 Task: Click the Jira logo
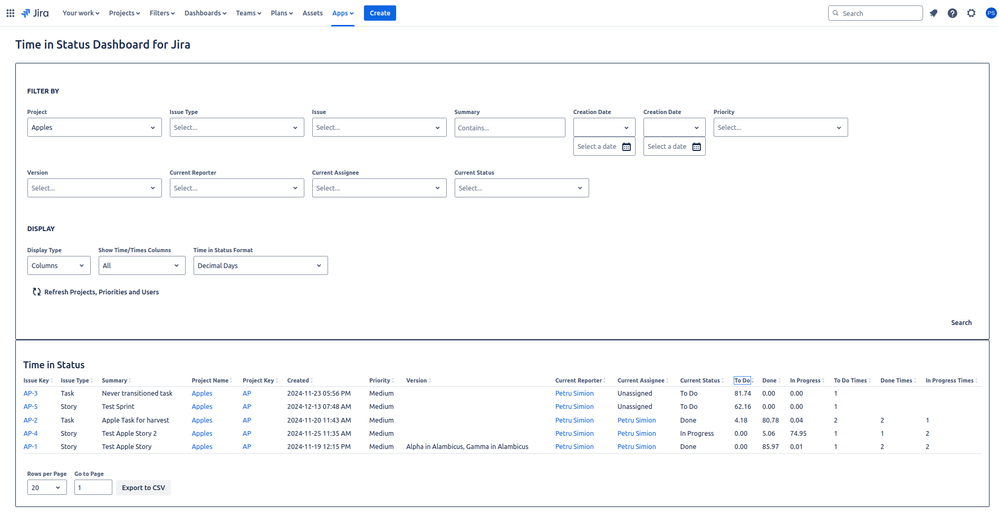tap(34, 13)
